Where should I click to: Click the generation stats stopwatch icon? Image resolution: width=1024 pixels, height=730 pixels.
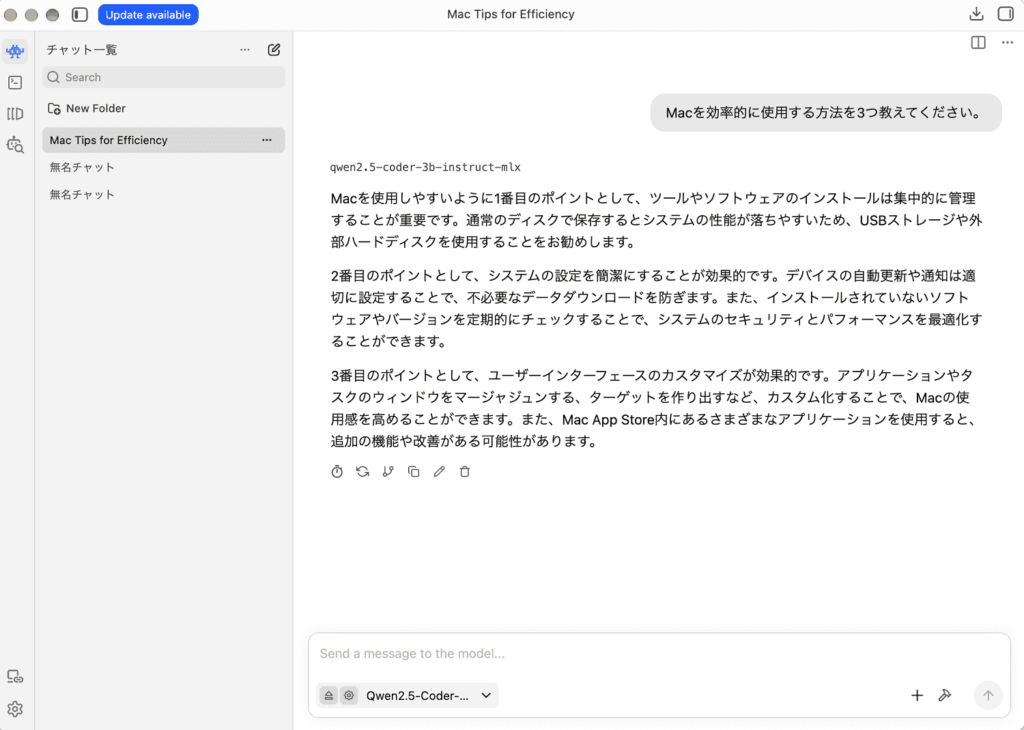pyautogui.click(x=337, y=471)
